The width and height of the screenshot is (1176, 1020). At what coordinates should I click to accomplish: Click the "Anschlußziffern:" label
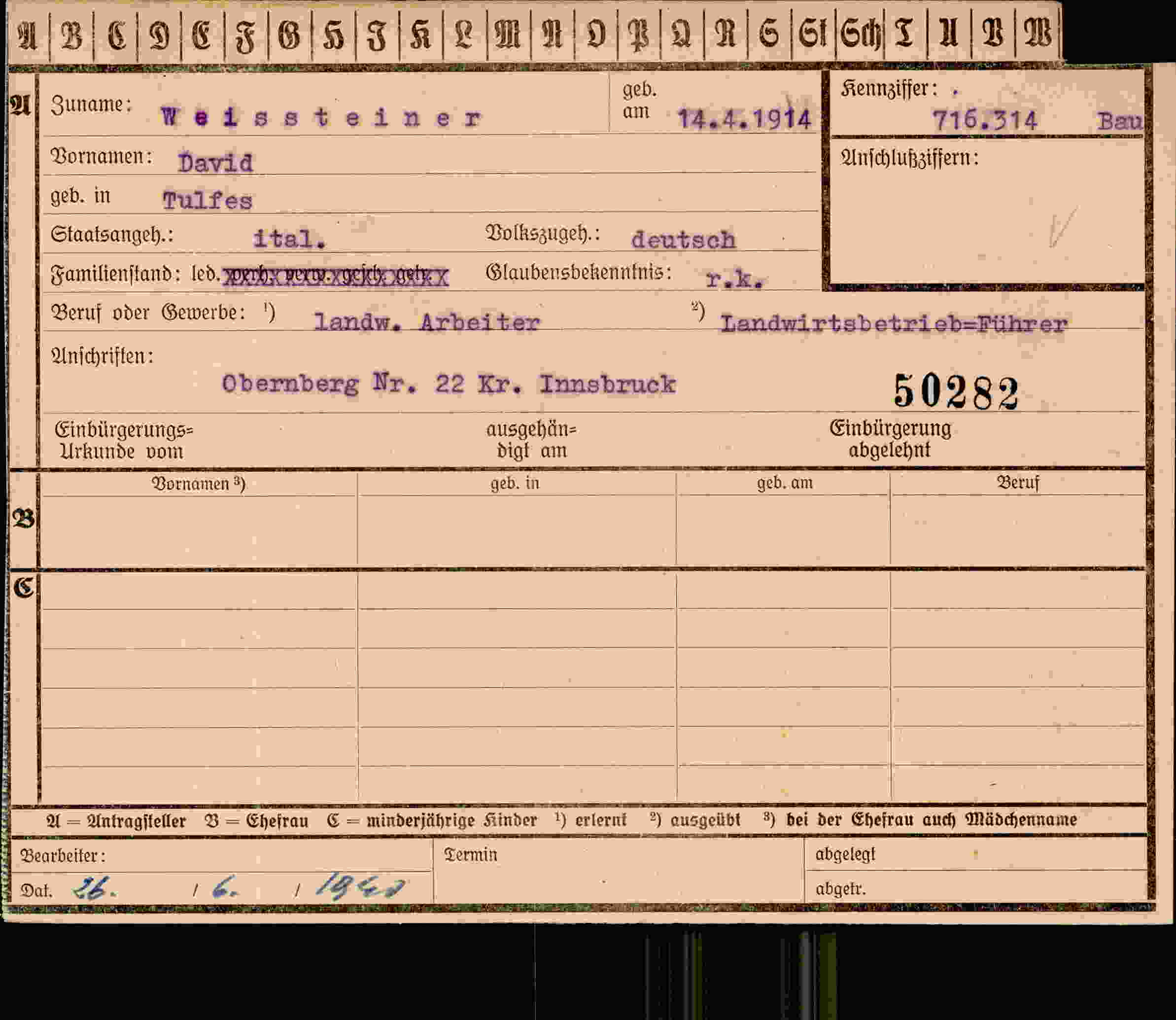click(x=910, y=158)
